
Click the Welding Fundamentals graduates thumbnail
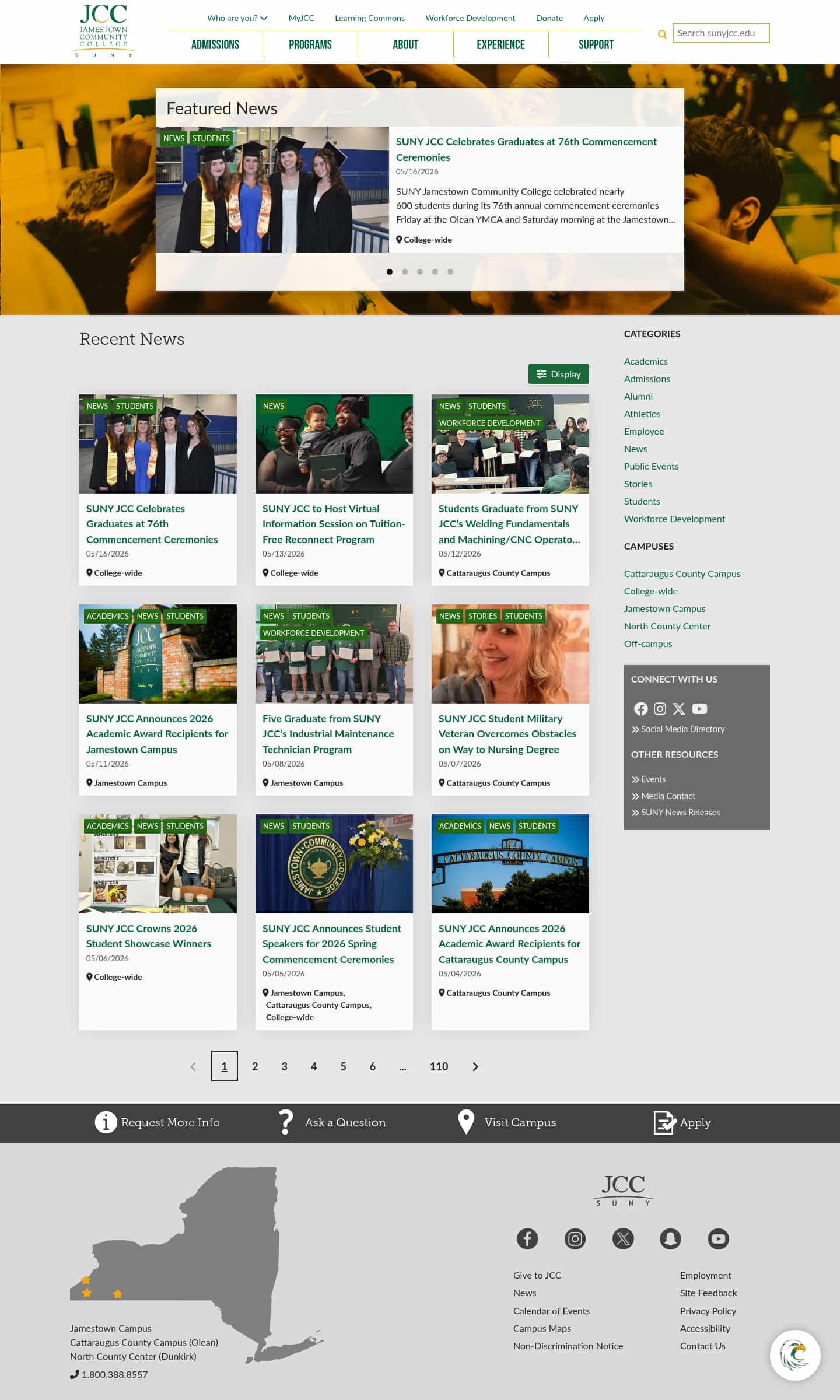pyautogui.click(x=510, y=444)
